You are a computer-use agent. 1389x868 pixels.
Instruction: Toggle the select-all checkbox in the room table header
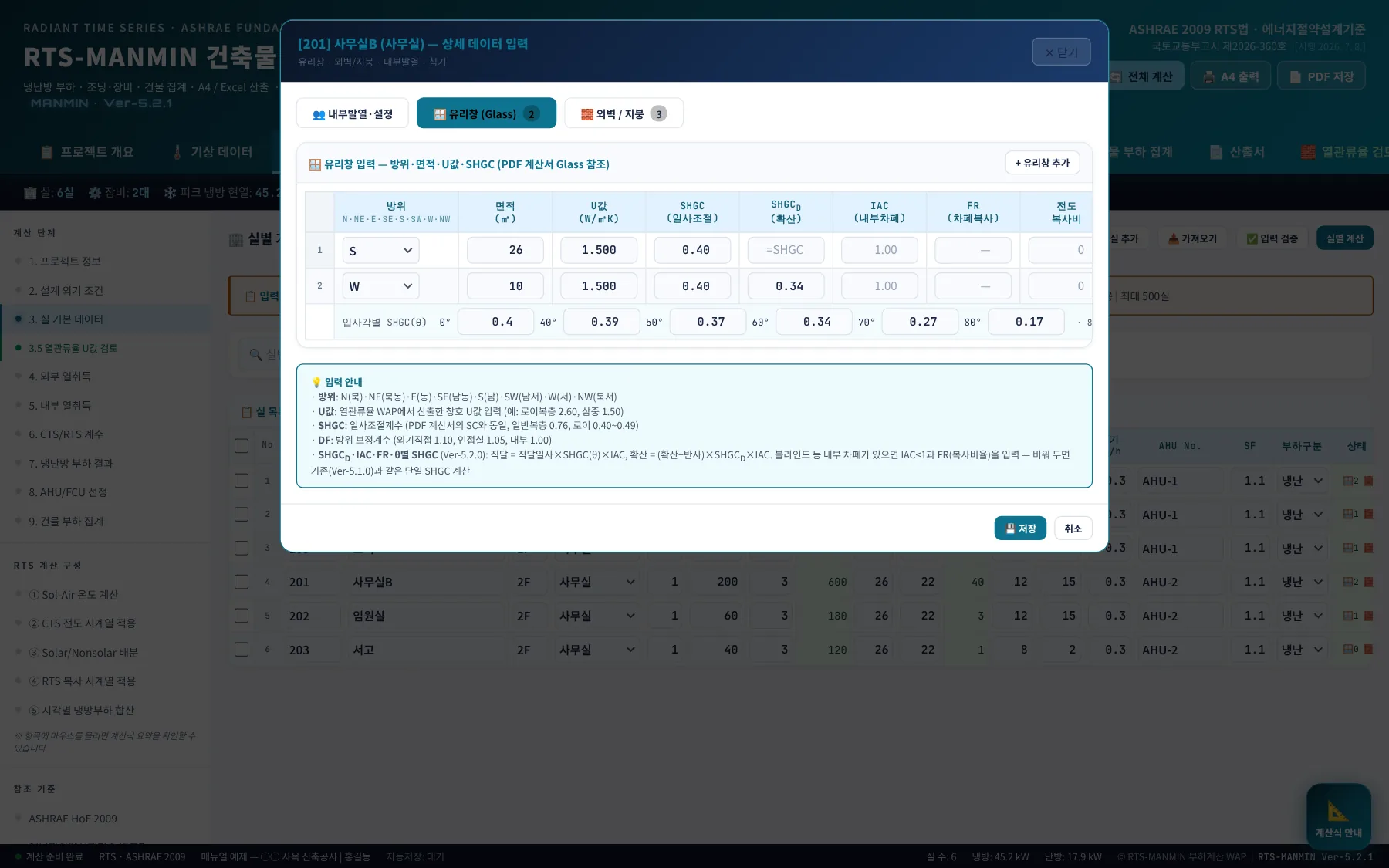(242, 445)
